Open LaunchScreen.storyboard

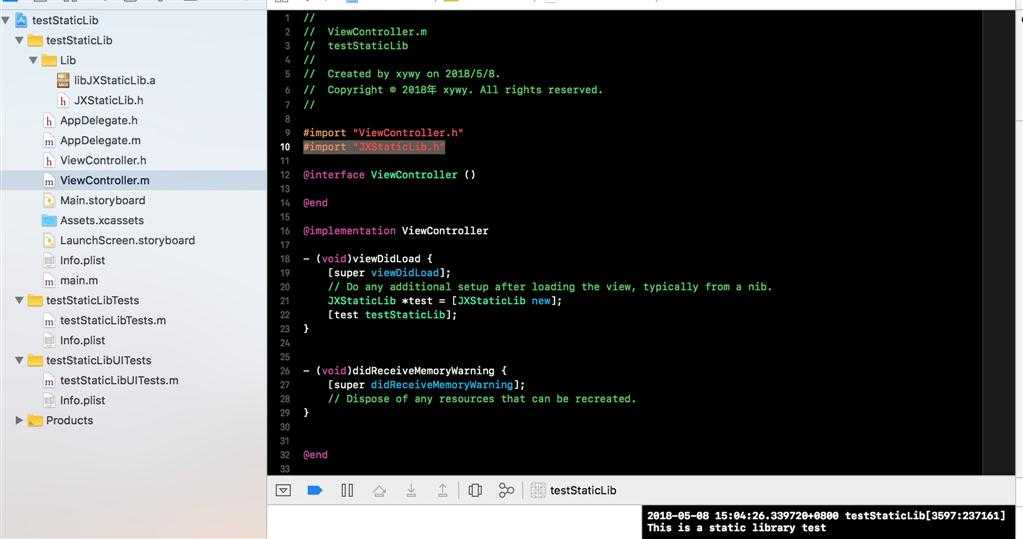[x=127, y=241]
